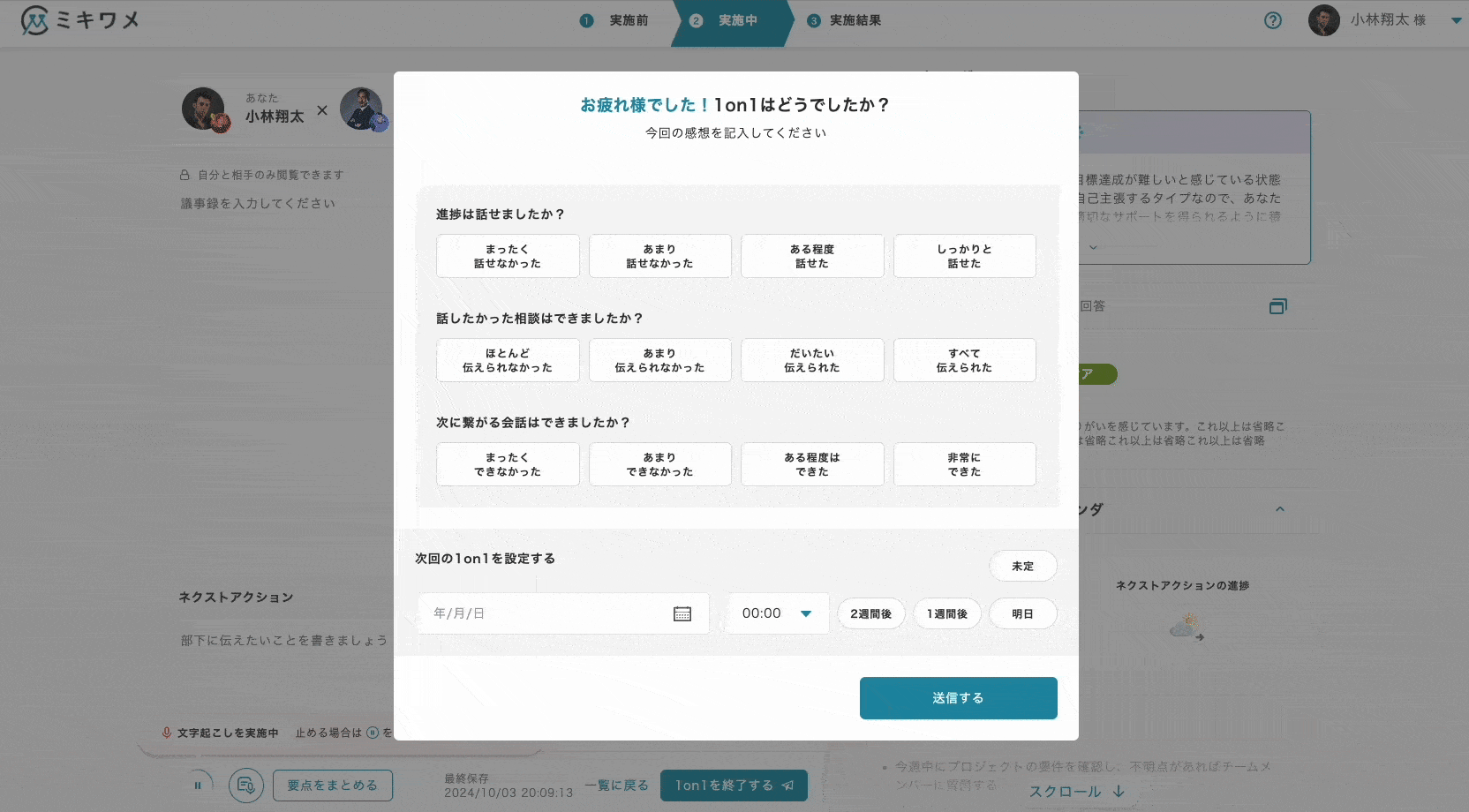Click the 年/月/日 date input field

pos(547,613)
